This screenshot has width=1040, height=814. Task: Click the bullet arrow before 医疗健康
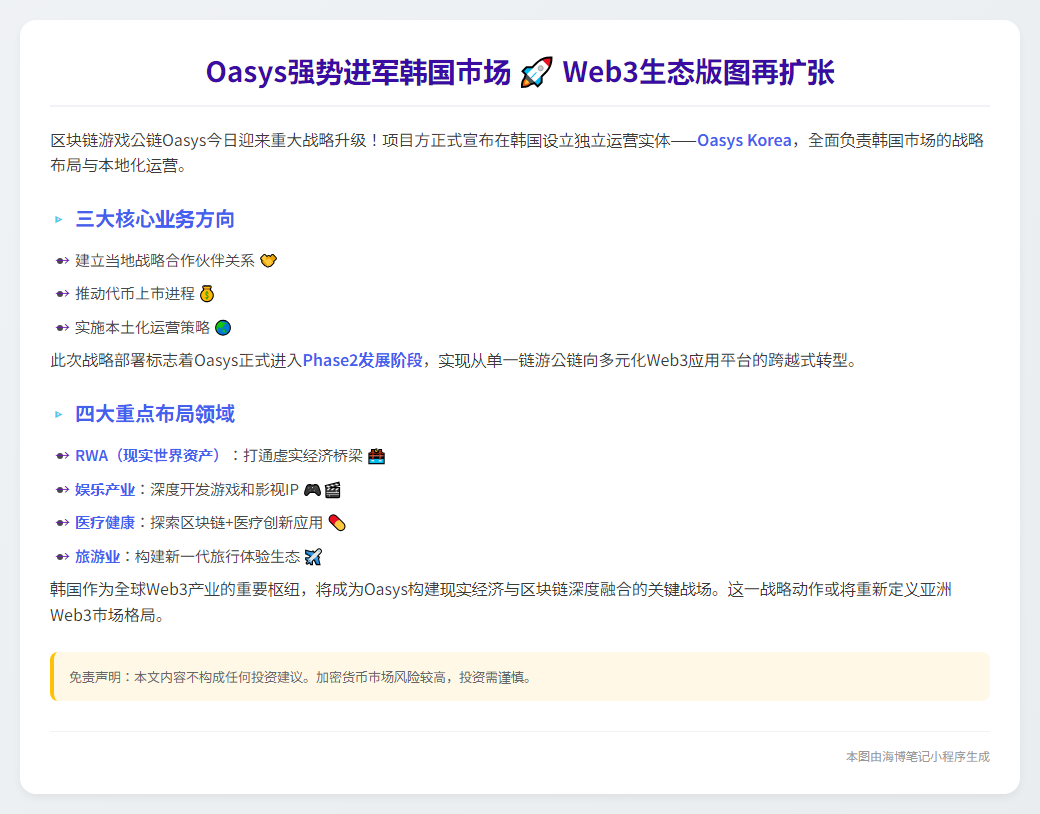pyautogui.click(x=62, y=523)
